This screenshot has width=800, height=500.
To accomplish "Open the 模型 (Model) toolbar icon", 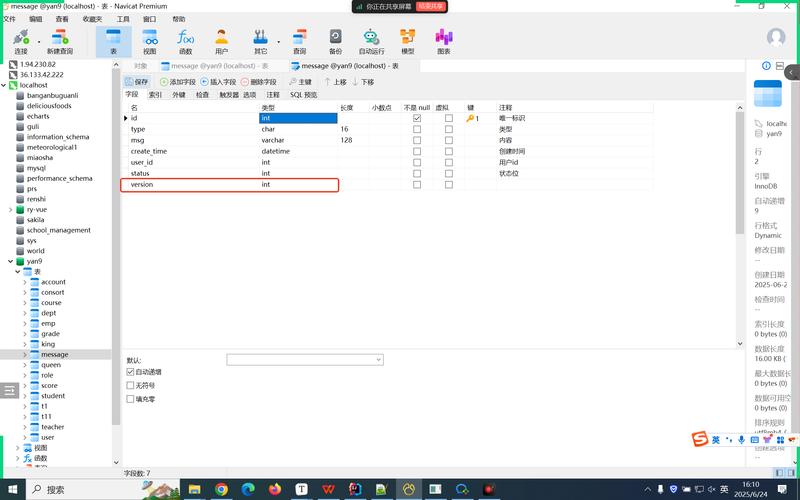I will pyautogui.click(x=407, y=40).
